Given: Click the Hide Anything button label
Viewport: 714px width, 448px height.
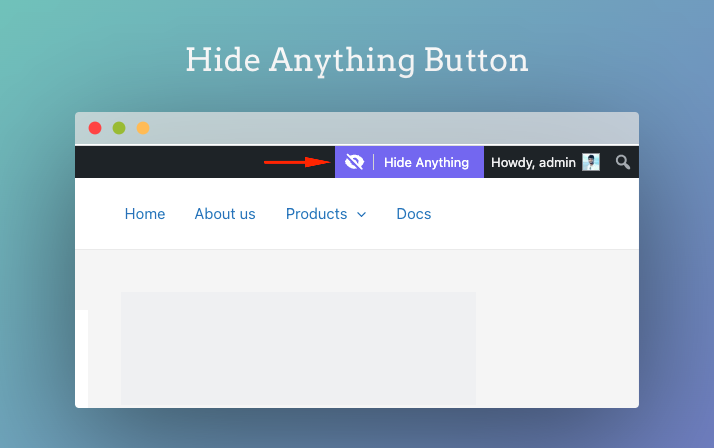Looking at the screenshot, I should pos(426,163).
